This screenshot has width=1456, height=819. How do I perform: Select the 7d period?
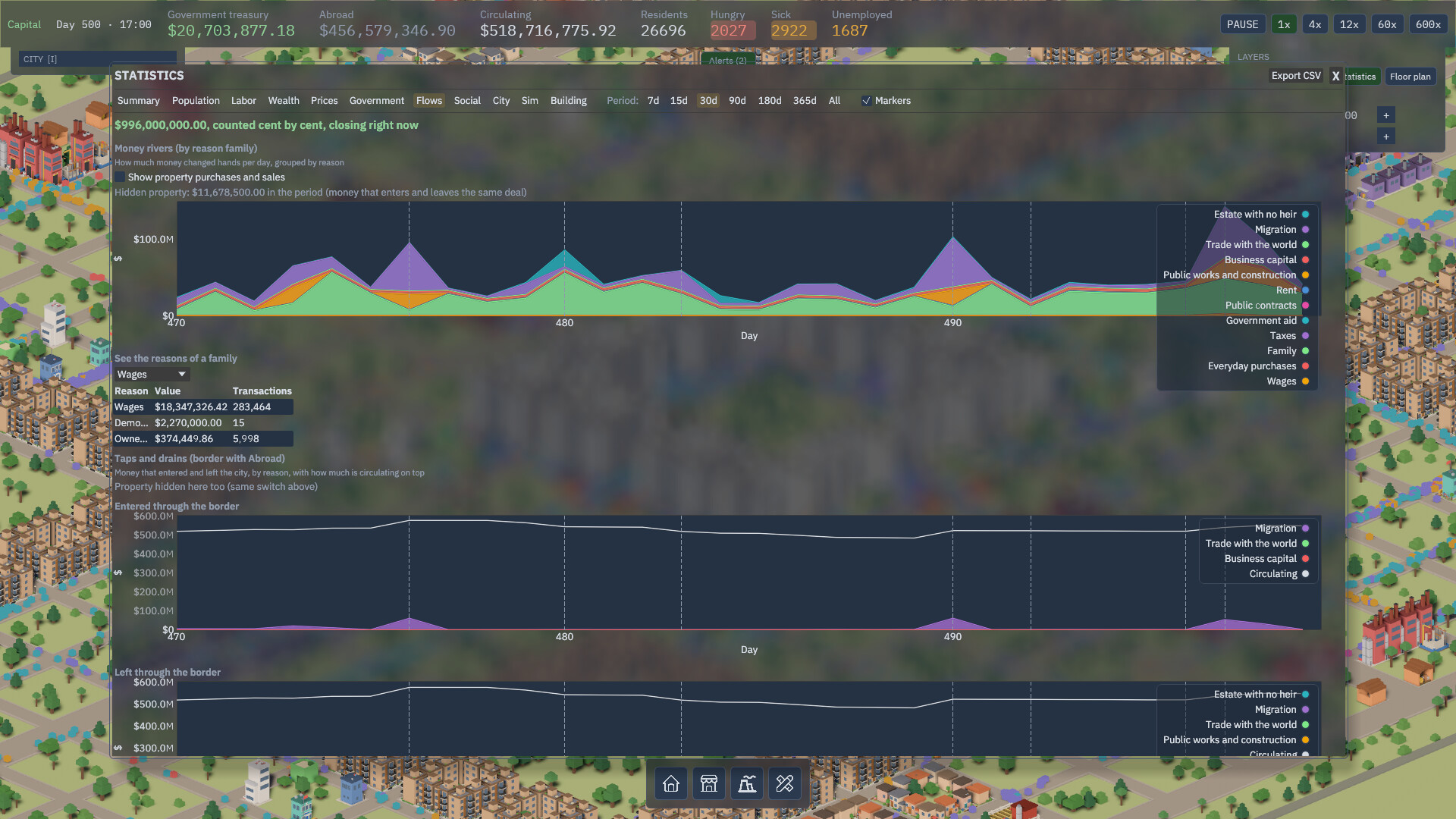click(653, 101)
